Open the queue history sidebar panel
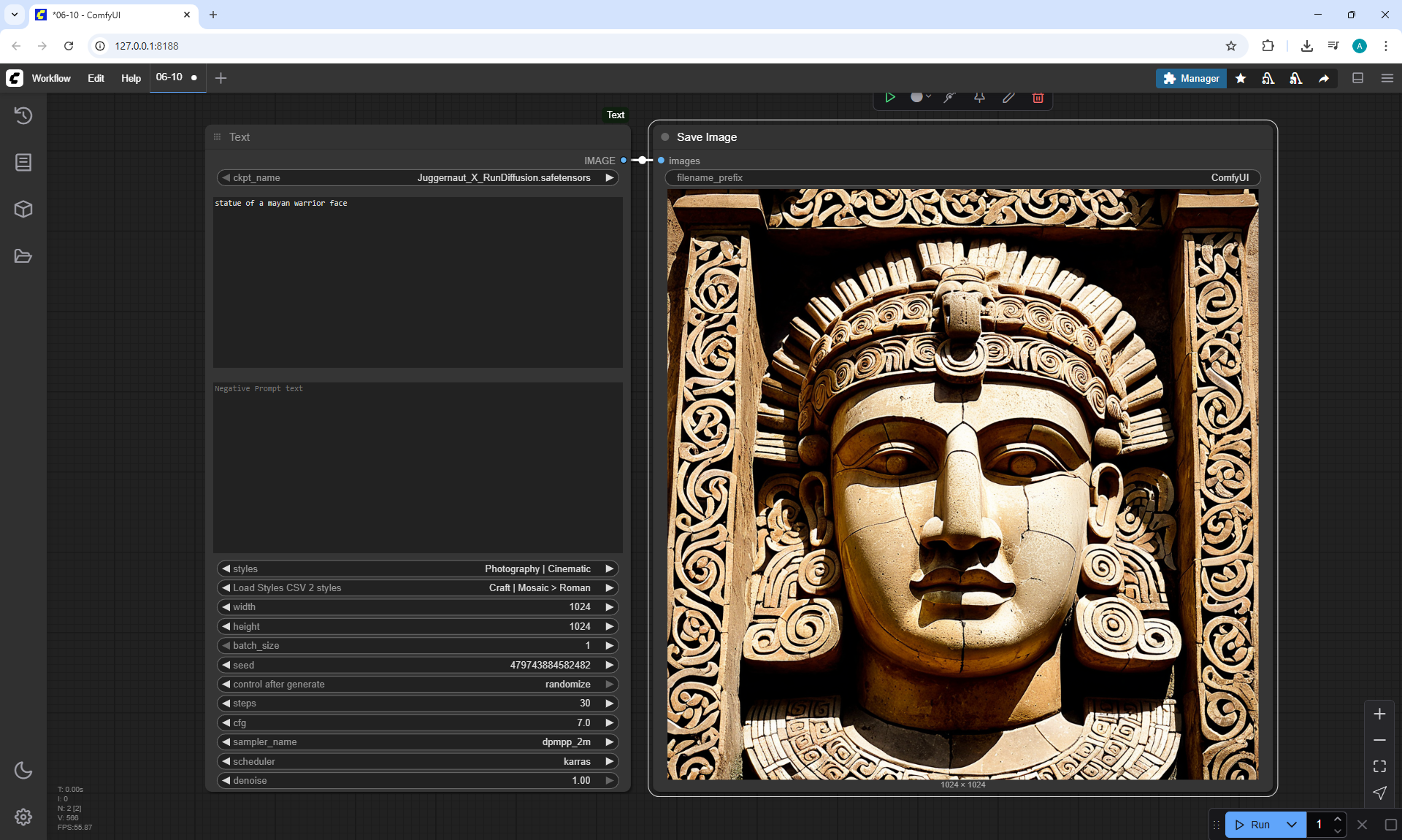Viewport: 1402px width, 840px height. coord(23,115)
